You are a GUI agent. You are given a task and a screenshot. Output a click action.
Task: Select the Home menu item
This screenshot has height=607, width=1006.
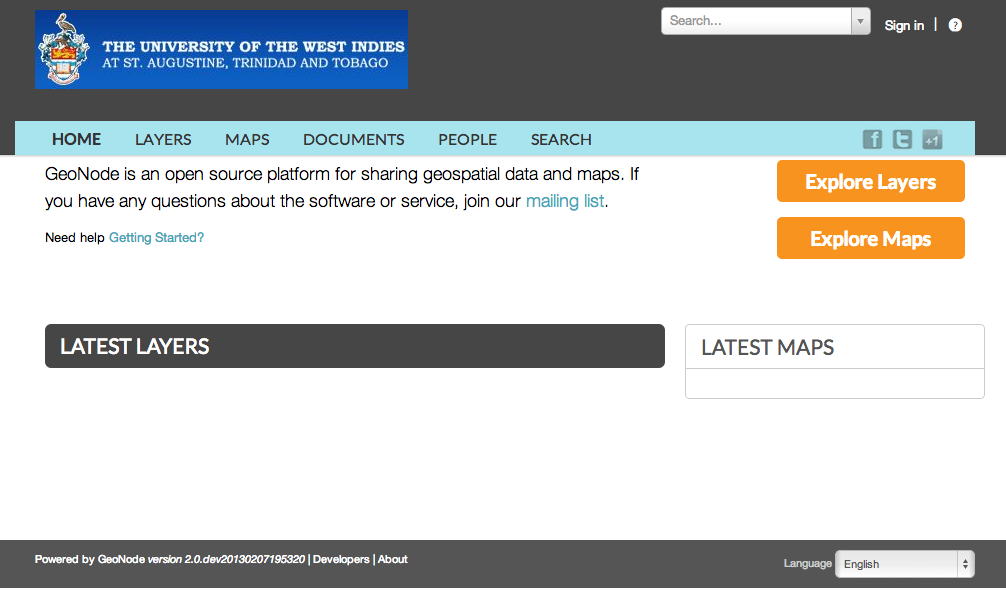76,139
